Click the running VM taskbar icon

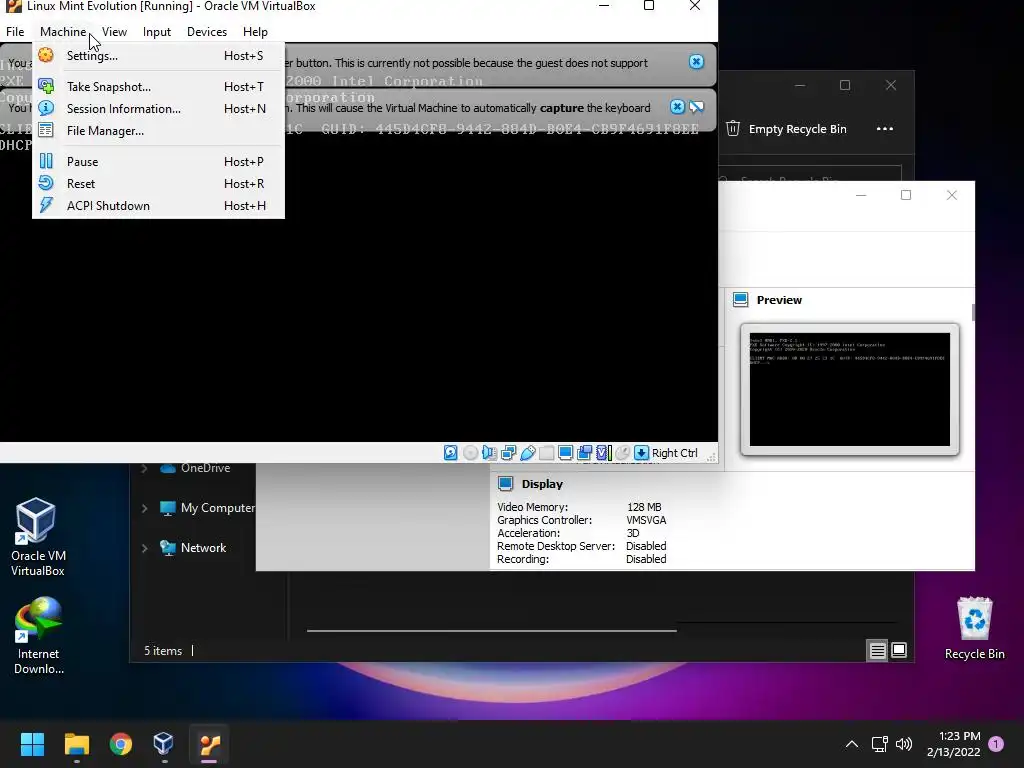coord(210,744)
